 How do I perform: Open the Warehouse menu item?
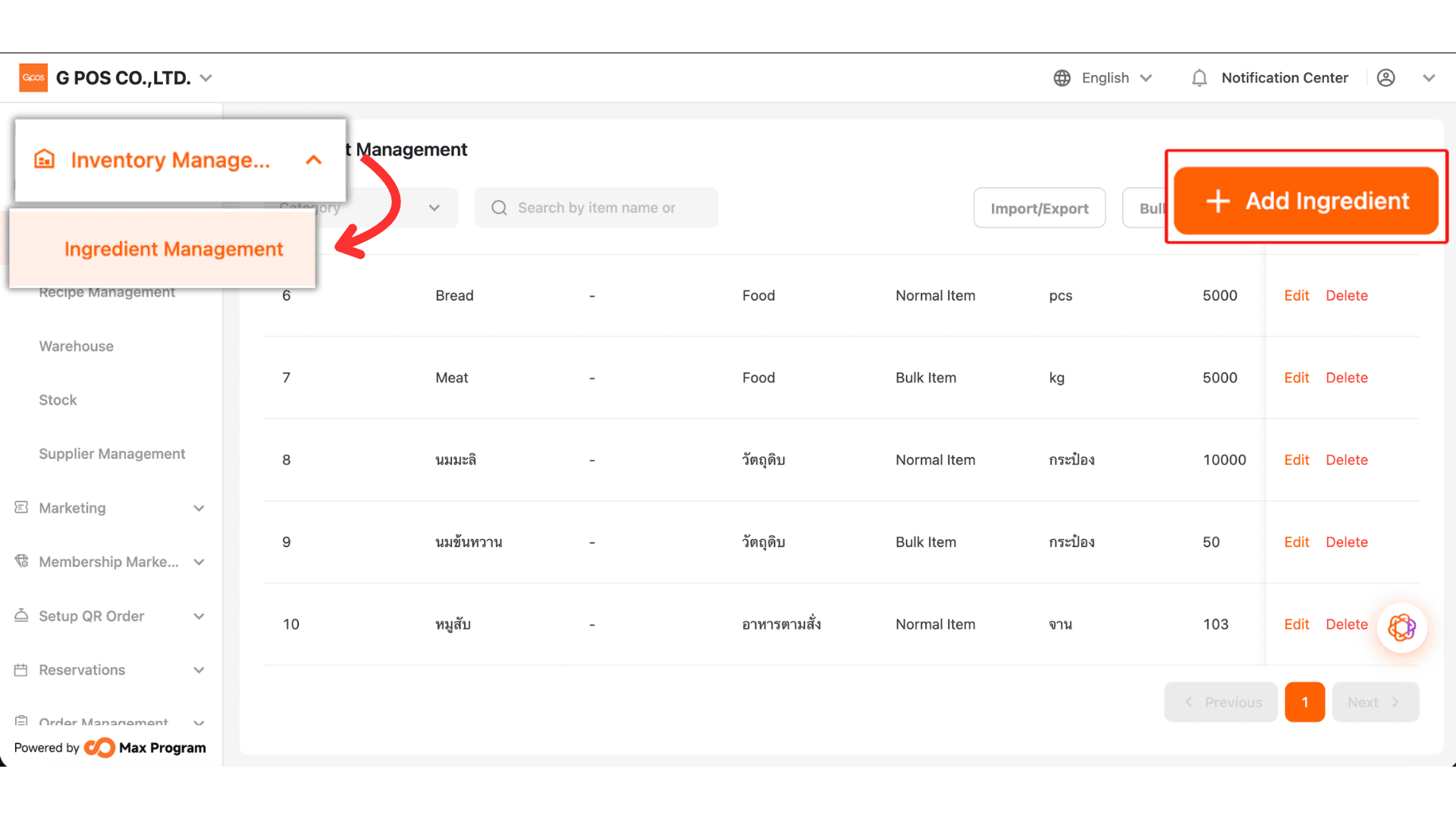(x=77, y=346)
